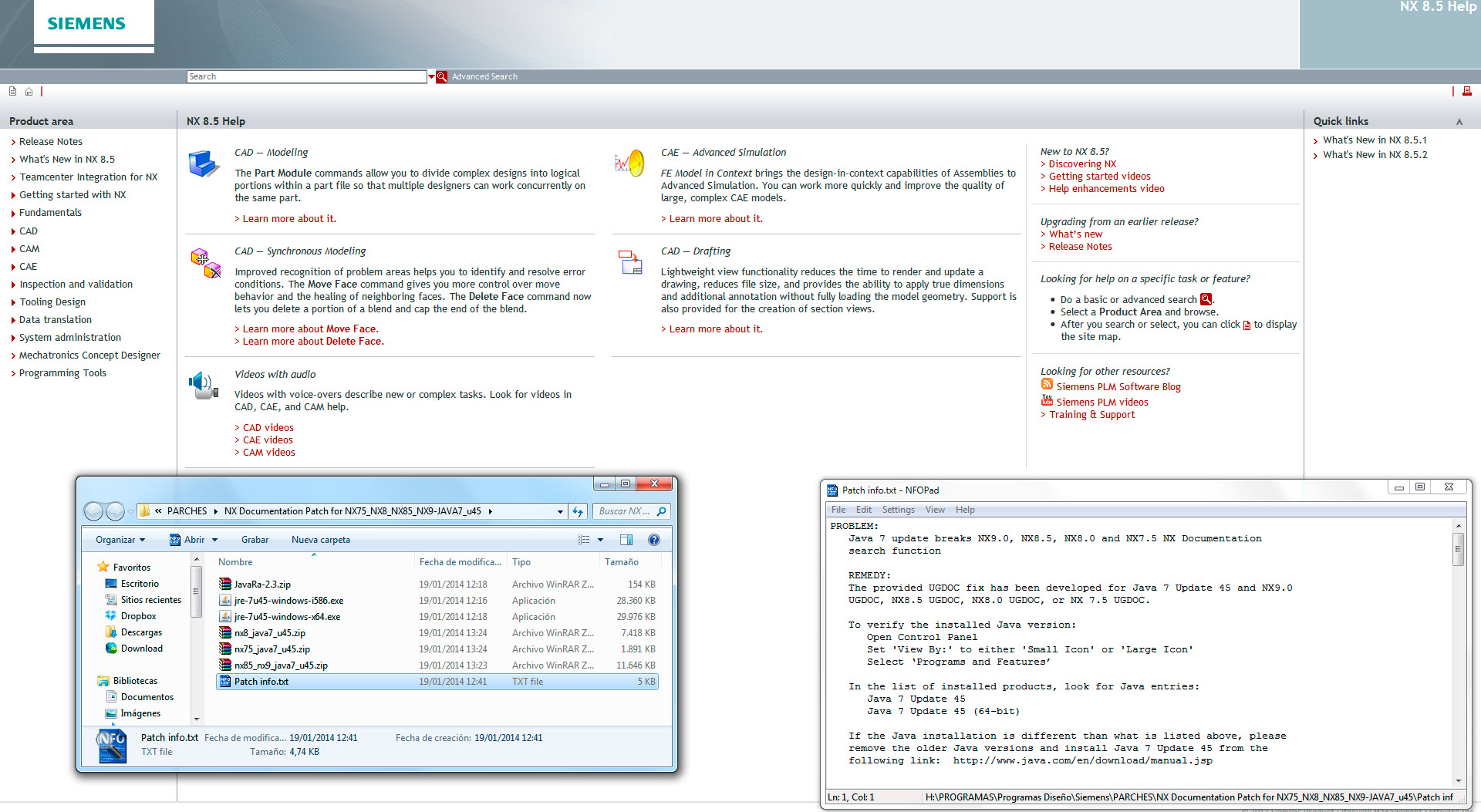This screenshot has width=1481, height=812.
Task: Open Help enhancements video link
Action: pos(1107,188)
